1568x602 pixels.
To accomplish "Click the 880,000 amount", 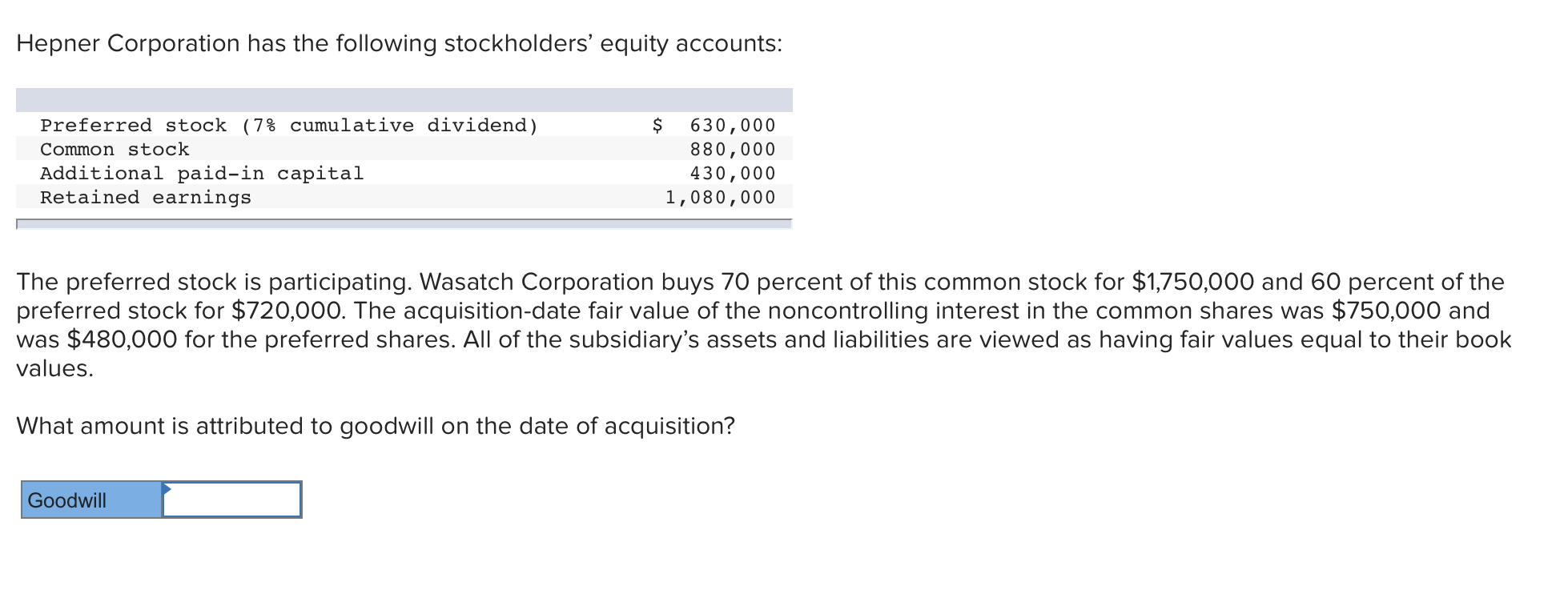I will (731, 149).
